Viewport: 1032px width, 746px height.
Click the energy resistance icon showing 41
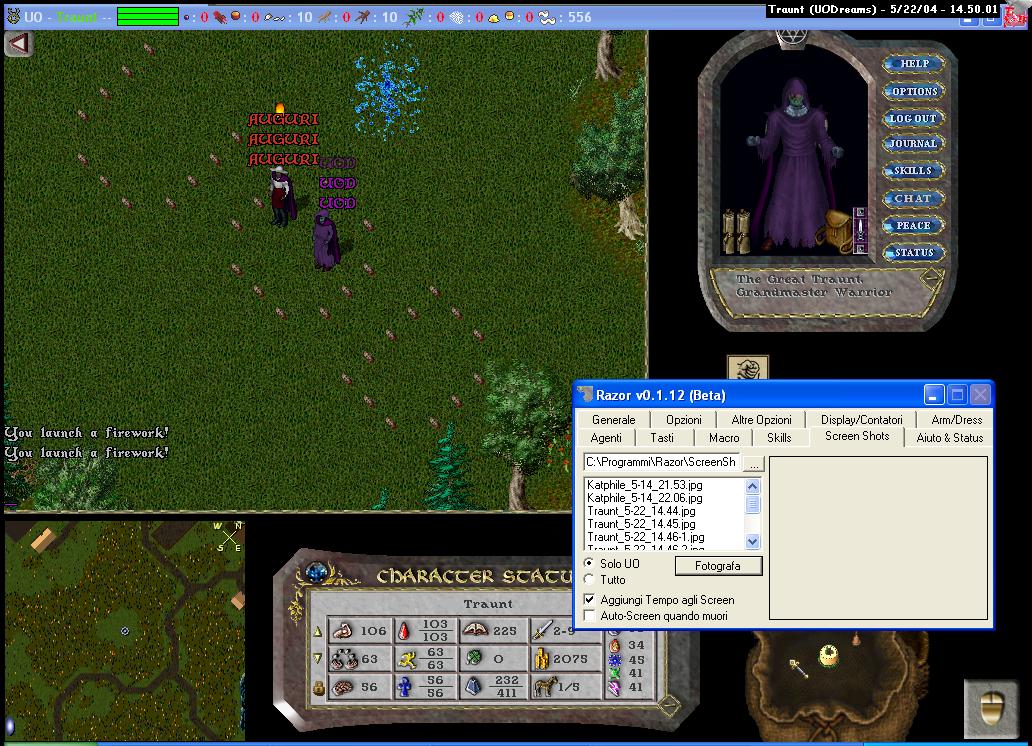coord(615,688)
